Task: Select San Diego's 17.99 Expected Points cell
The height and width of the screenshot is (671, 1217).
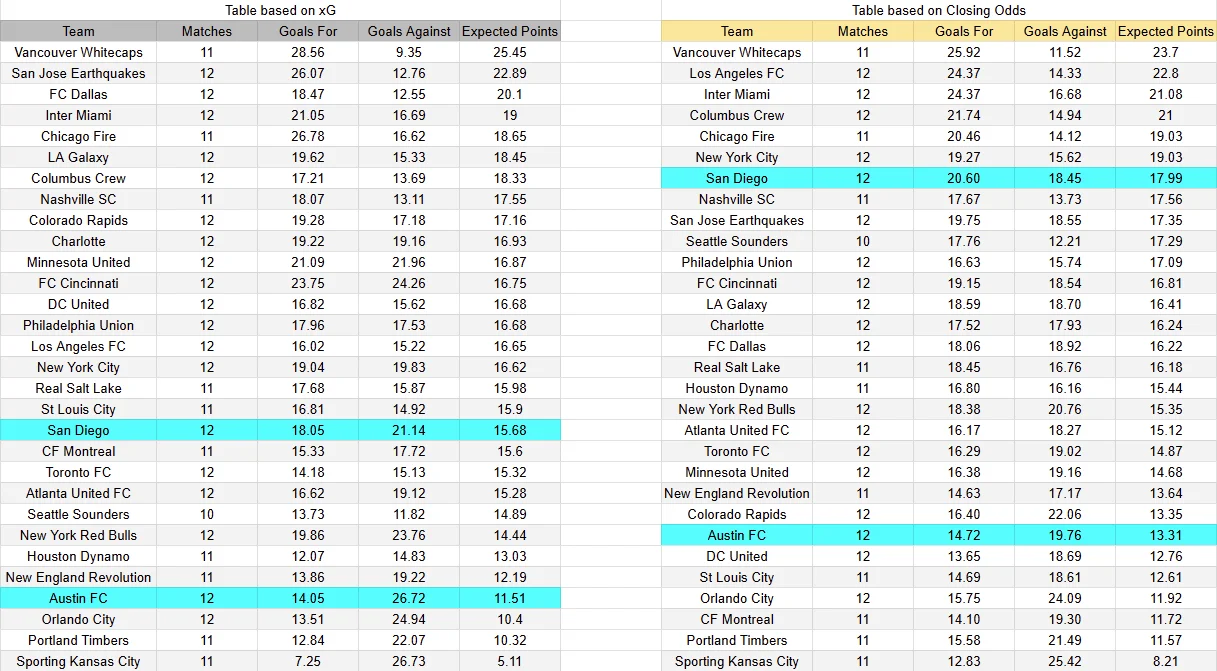Action: pos(1166,178)
